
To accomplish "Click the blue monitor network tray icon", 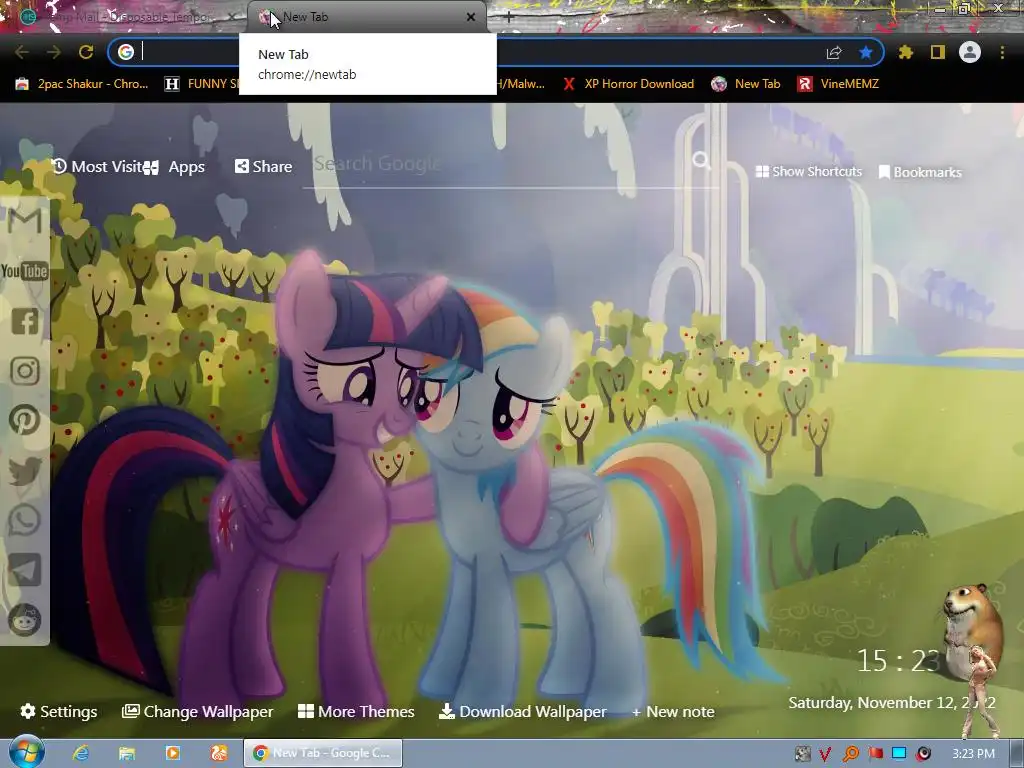I will click(x=899, y=754).
